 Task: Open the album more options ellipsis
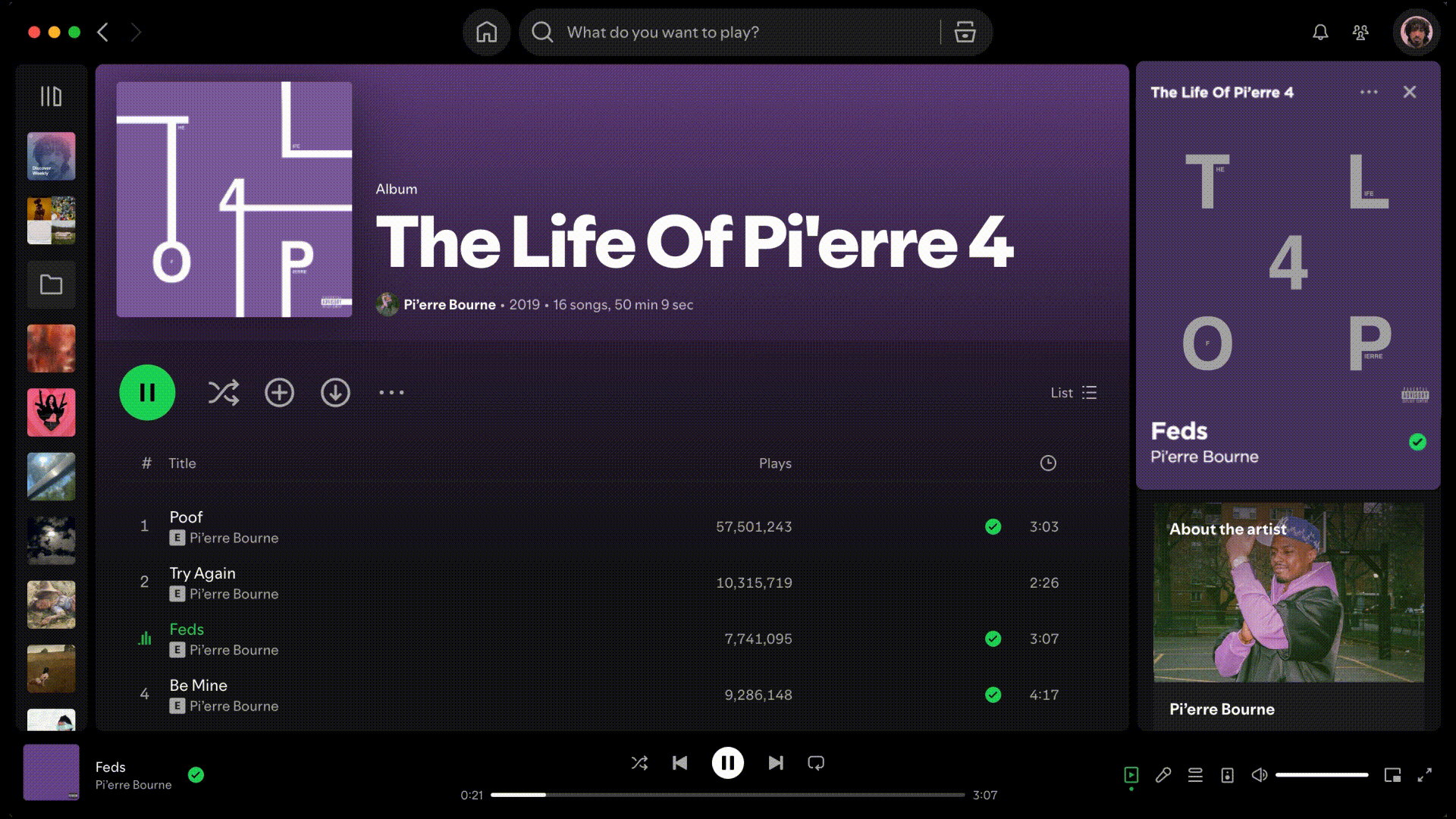[x=391, y=392]
